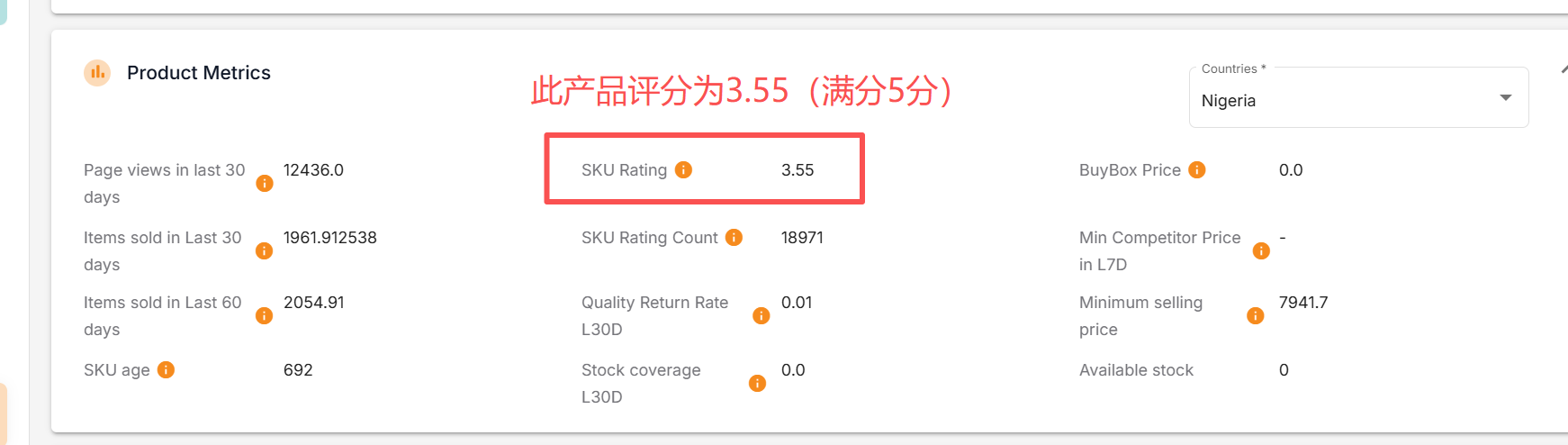Click the SKU Rating info icon
The height and width of the screenshot is (445, 1568).
[x=684, y=169]
